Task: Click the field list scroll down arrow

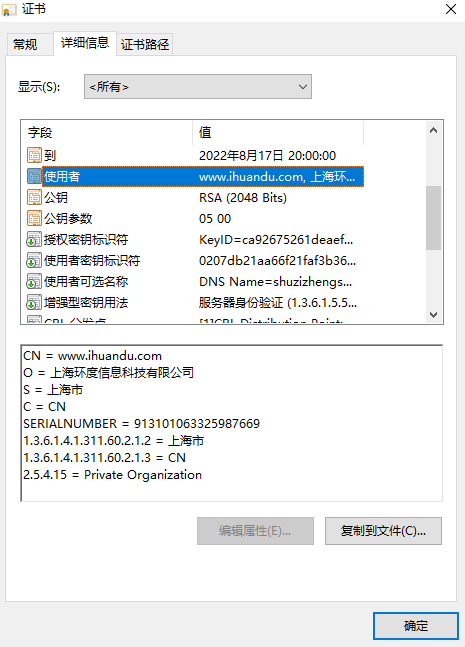Action: click(433, 315)
